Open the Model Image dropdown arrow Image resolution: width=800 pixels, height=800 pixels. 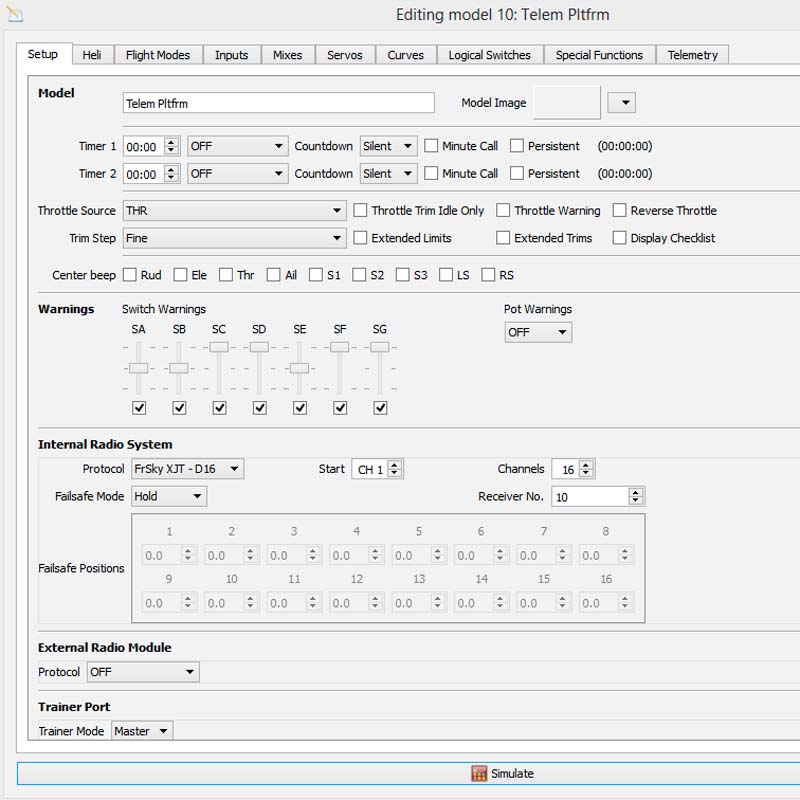click(622, 103)
